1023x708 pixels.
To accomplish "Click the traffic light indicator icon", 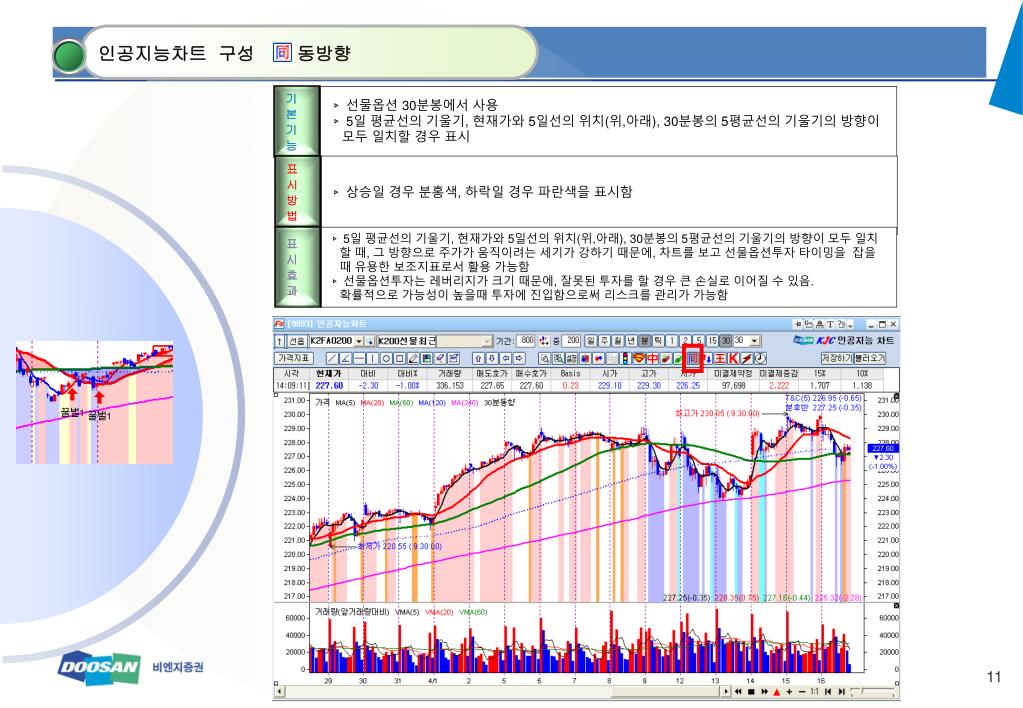I will 626,358.
